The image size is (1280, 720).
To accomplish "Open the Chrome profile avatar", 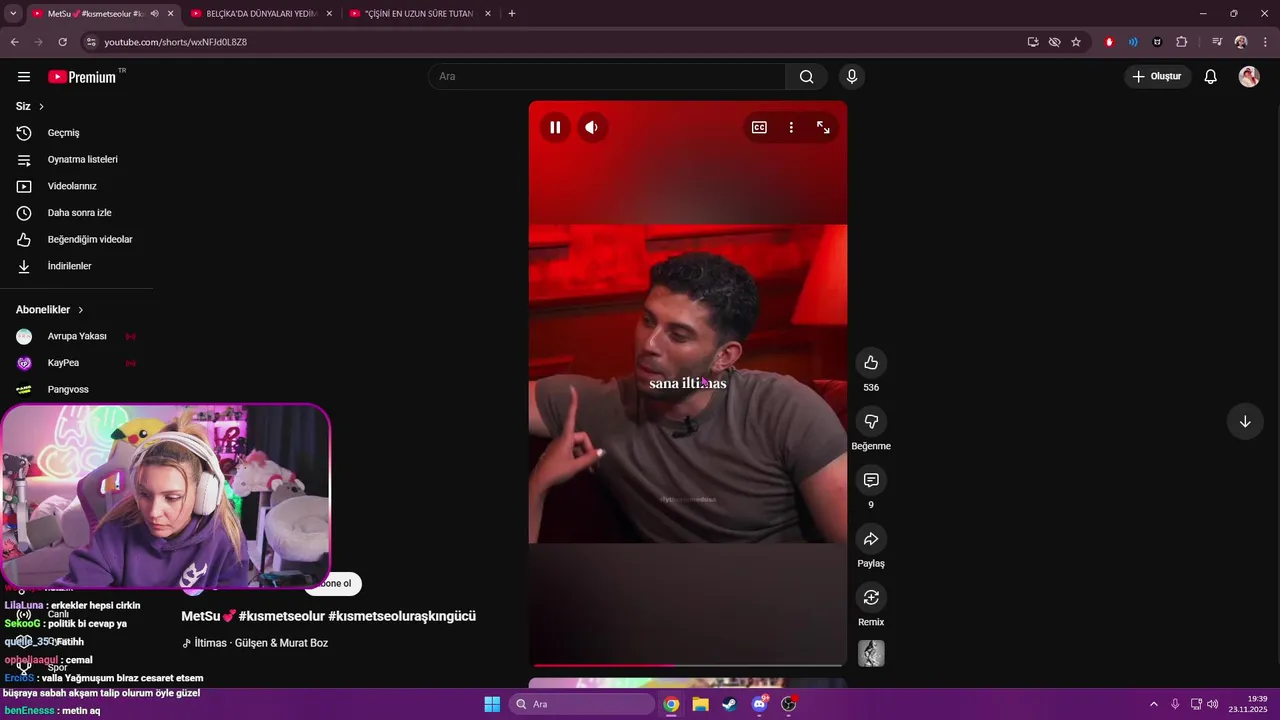I will (x=1241, y=42).
